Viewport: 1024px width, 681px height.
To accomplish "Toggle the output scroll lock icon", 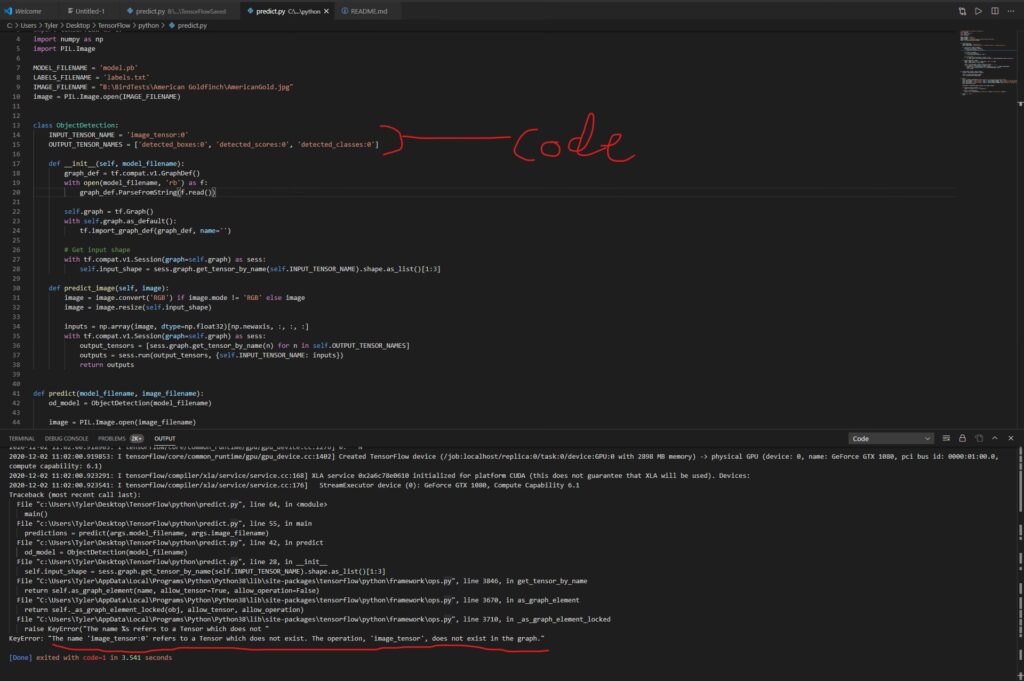I will point(962,438).
